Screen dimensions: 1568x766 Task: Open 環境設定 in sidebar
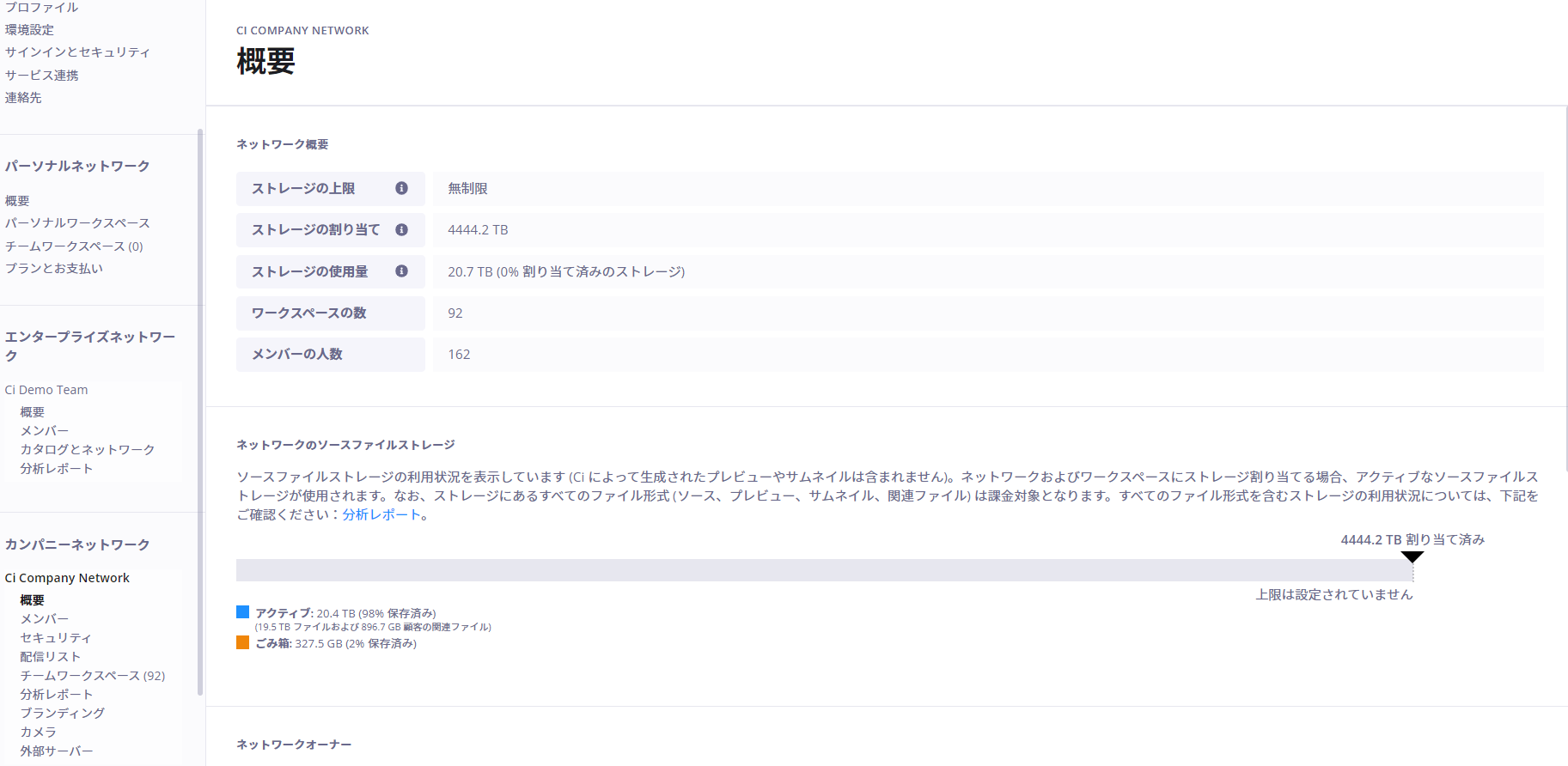(x=29, y=29)
